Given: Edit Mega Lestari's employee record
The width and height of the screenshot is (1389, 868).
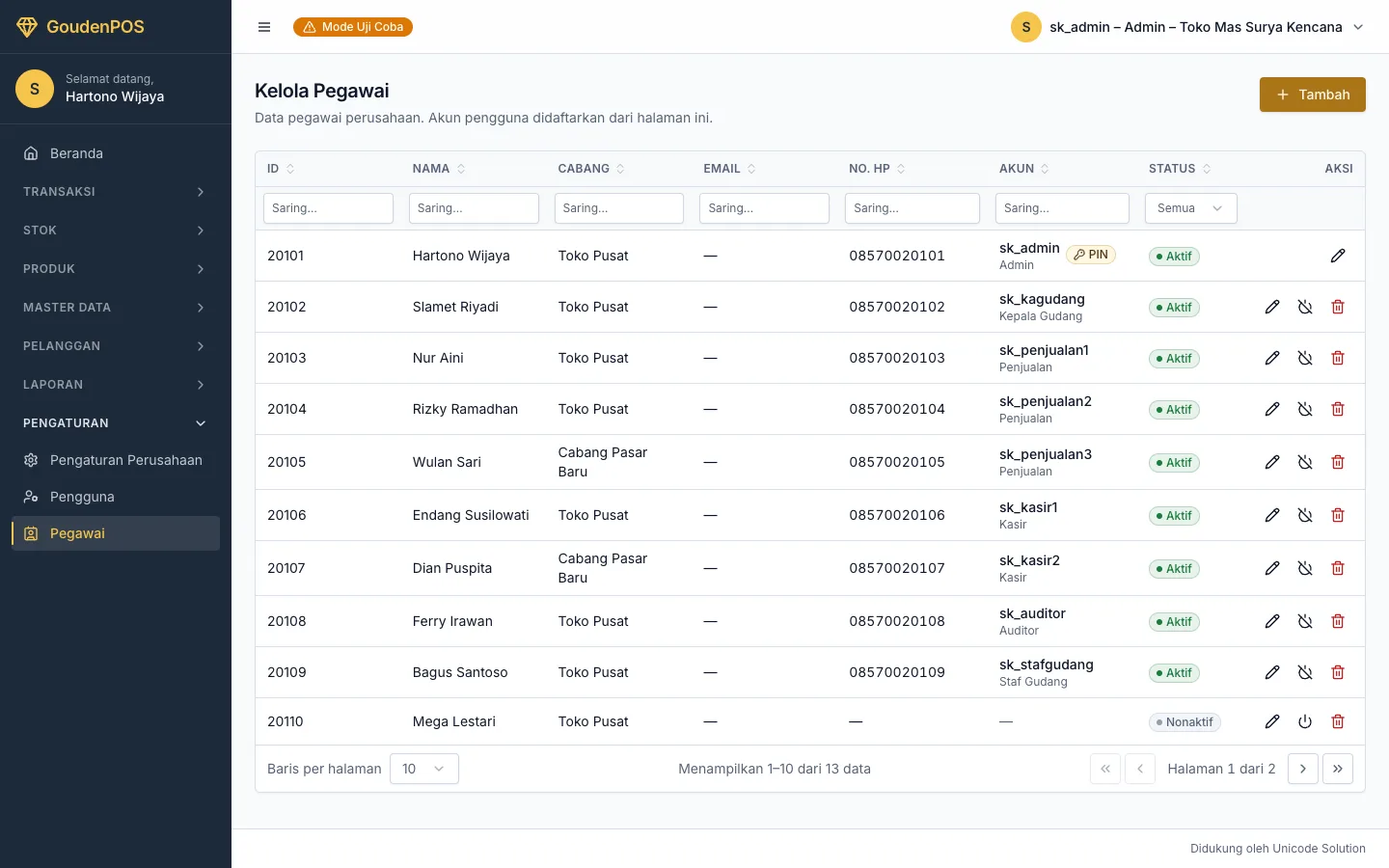Looking at the screenshot, I should [1272, 721].
